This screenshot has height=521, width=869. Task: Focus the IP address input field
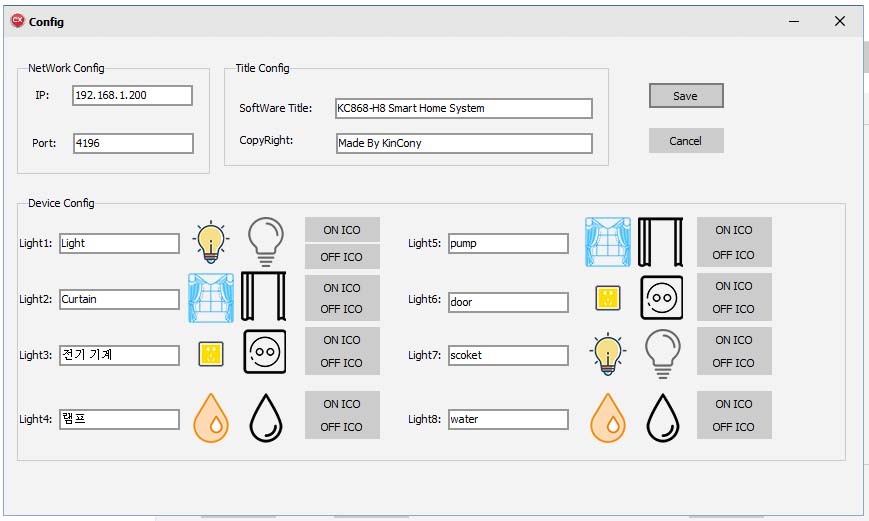tap(132, 95)
